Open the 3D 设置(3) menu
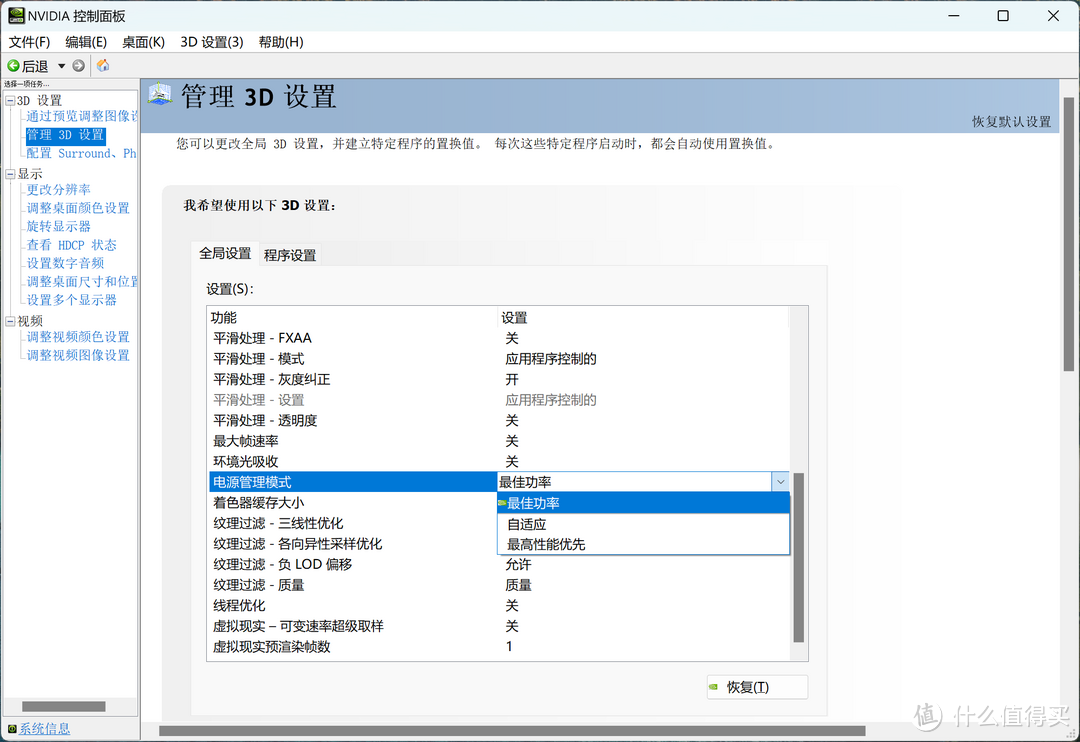This screenshot has width=1080, height=742. [211, 42]
